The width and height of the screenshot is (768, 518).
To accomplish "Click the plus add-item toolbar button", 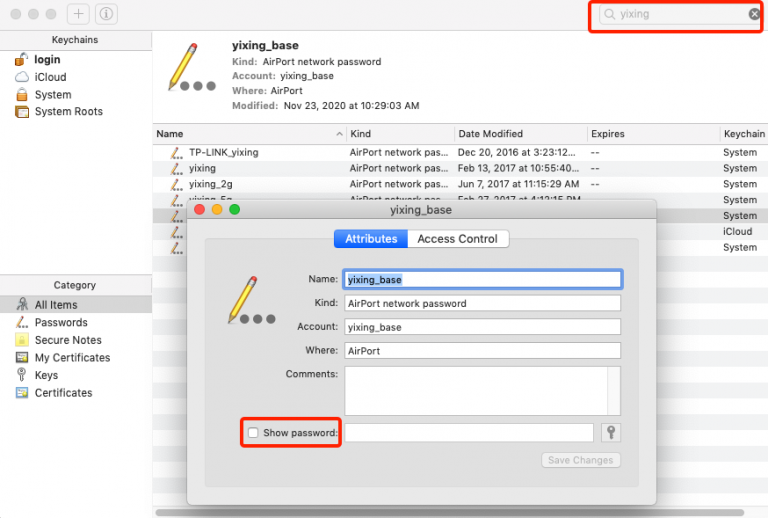I will point(78,14).
